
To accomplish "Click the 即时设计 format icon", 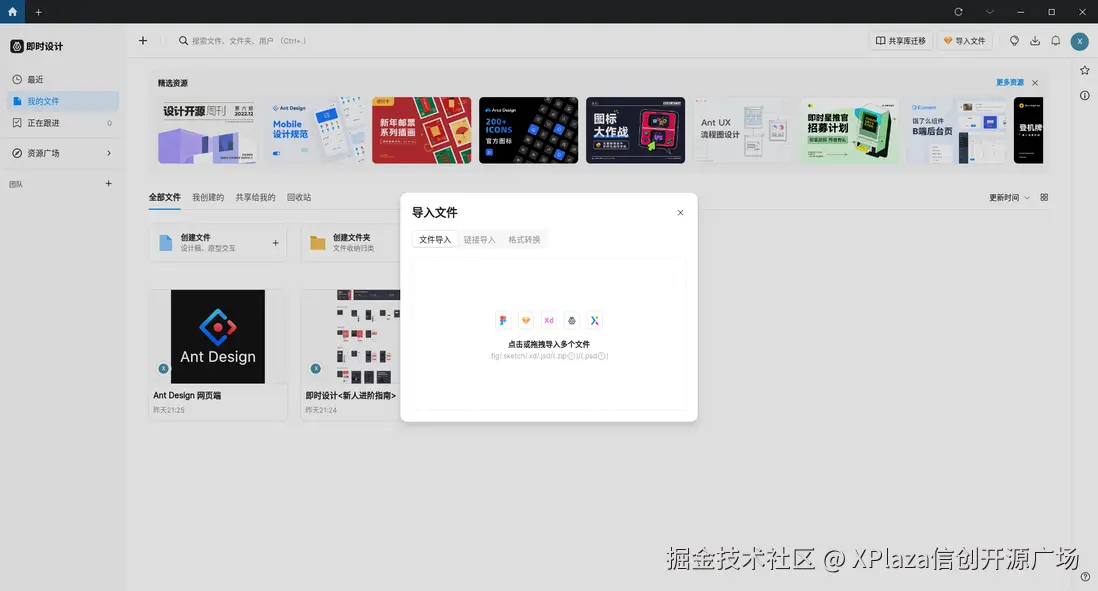I will point(571,320).
